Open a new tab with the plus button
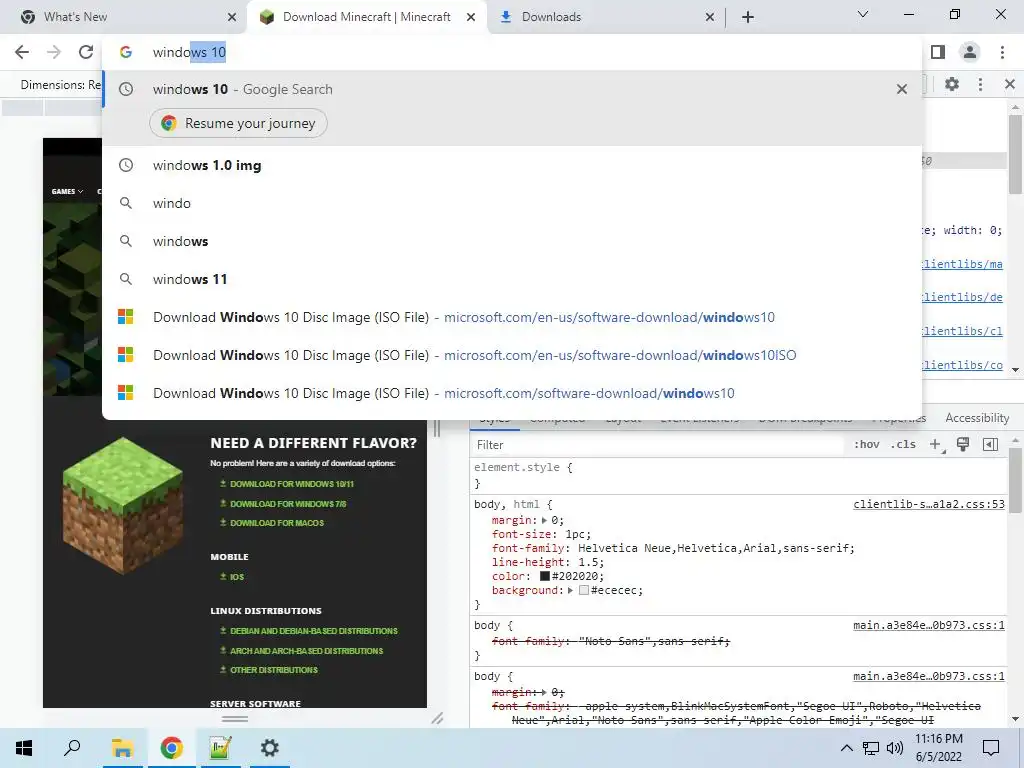1024x768 pixels. 748,17
